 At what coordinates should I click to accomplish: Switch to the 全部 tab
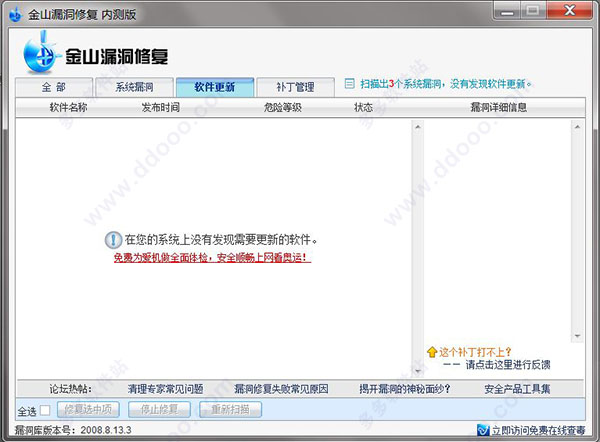54,87
